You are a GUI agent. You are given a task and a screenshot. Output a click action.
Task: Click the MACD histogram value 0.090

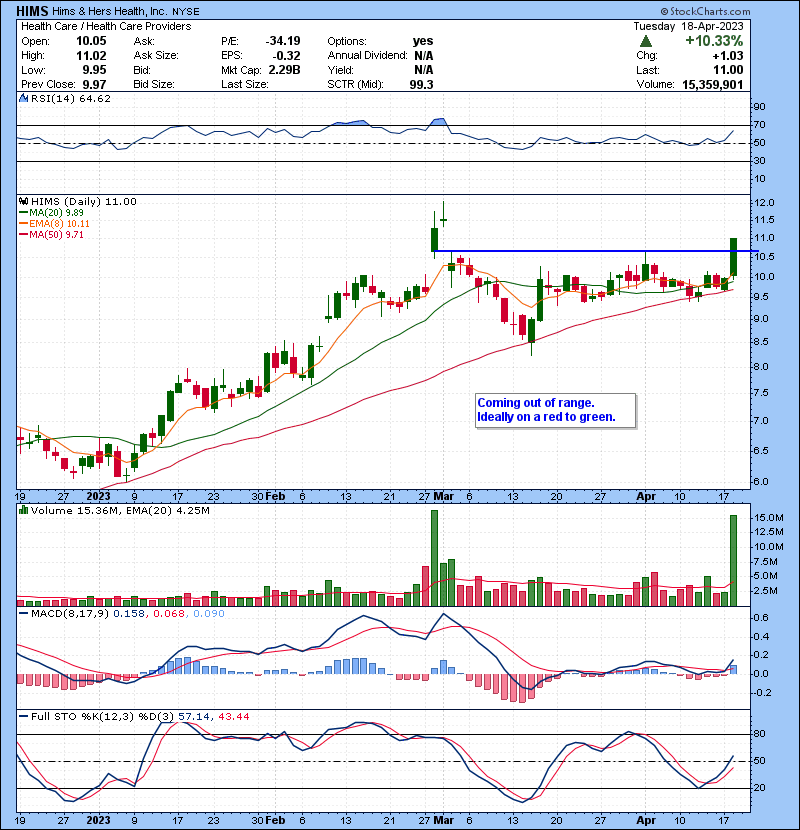pos(209,614)
